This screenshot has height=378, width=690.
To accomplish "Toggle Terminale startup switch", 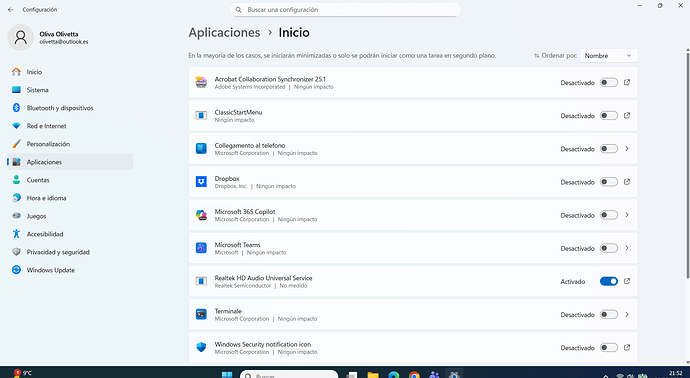I will pyautogui.click(x=609, y=315).
